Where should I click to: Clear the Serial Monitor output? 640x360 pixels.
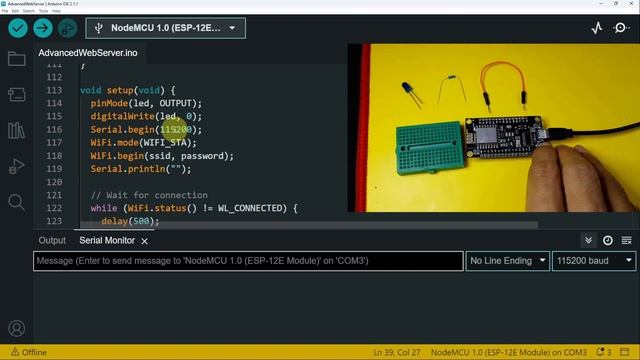[627, 240]
